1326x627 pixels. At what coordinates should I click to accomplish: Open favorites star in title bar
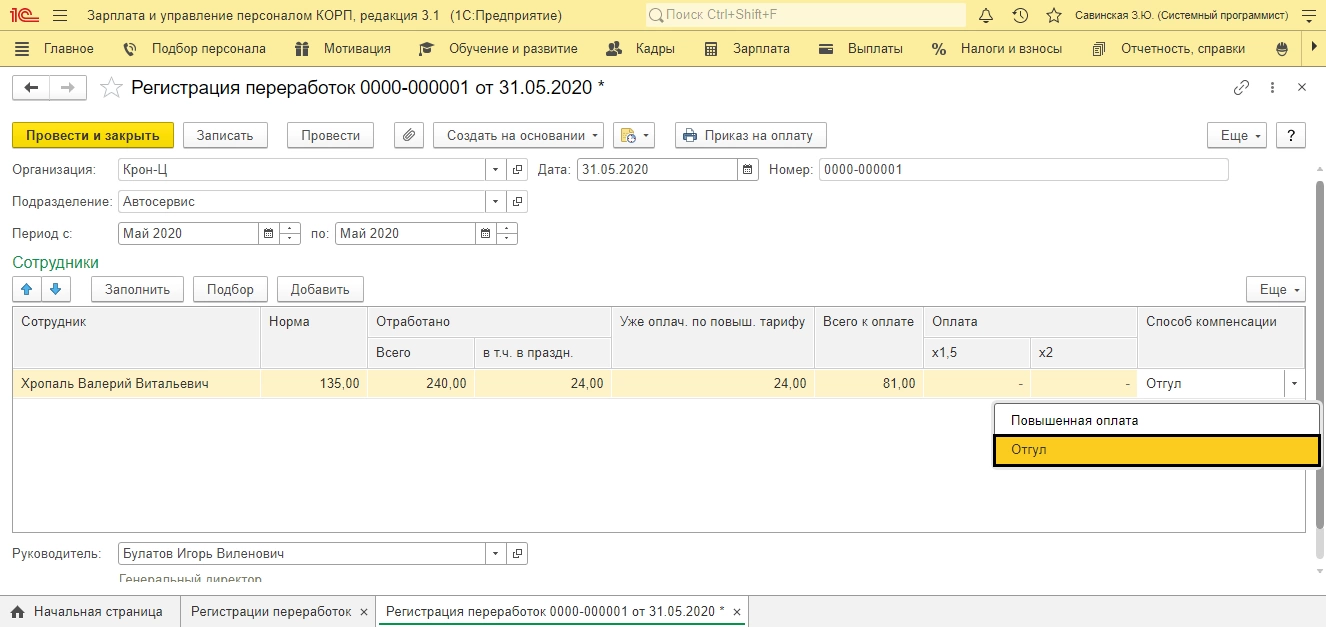point(1053,16)
